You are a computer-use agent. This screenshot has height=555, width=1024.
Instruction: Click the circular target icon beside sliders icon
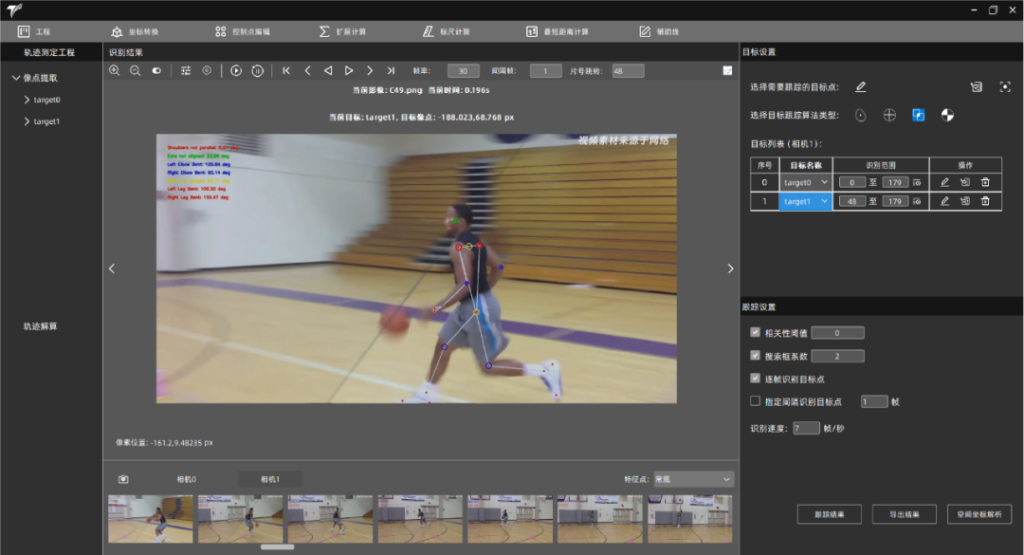coord(206,71)
